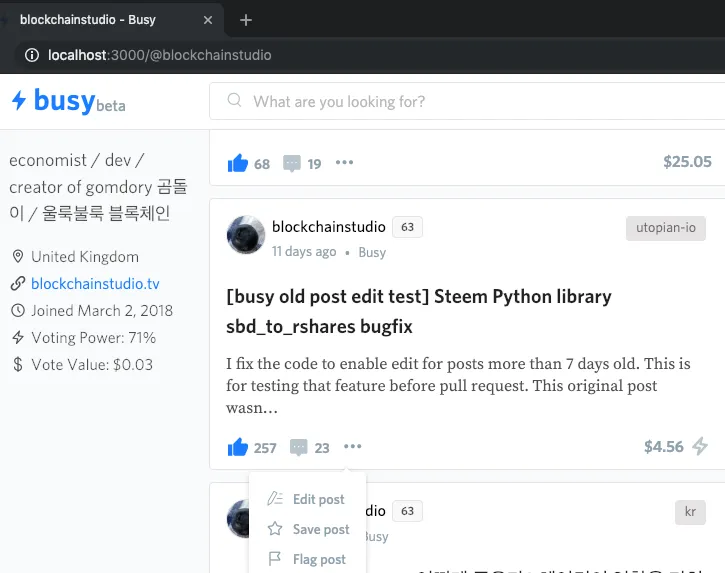Image resolution: width=725 pixels, height=573 pixels.
Task: Click the flag icon next to Flag post
Action: pyautogui.click(x=275, y=559)
